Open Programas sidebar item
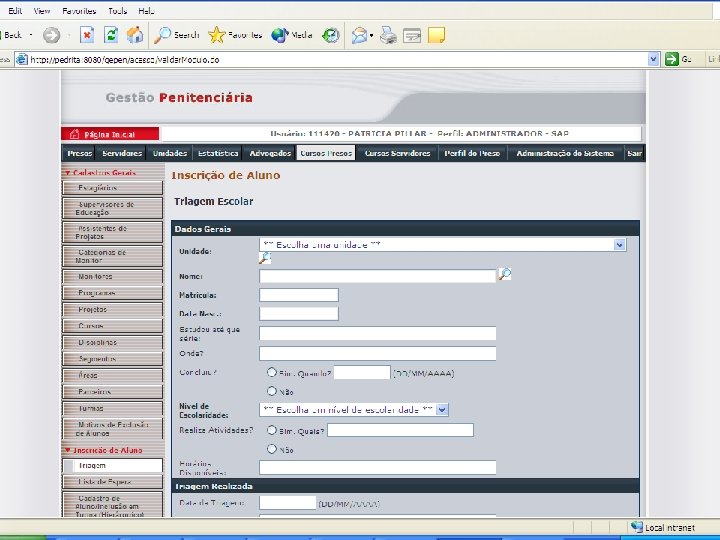The width and height of the screenshot is (720, 540). (112, 293)
